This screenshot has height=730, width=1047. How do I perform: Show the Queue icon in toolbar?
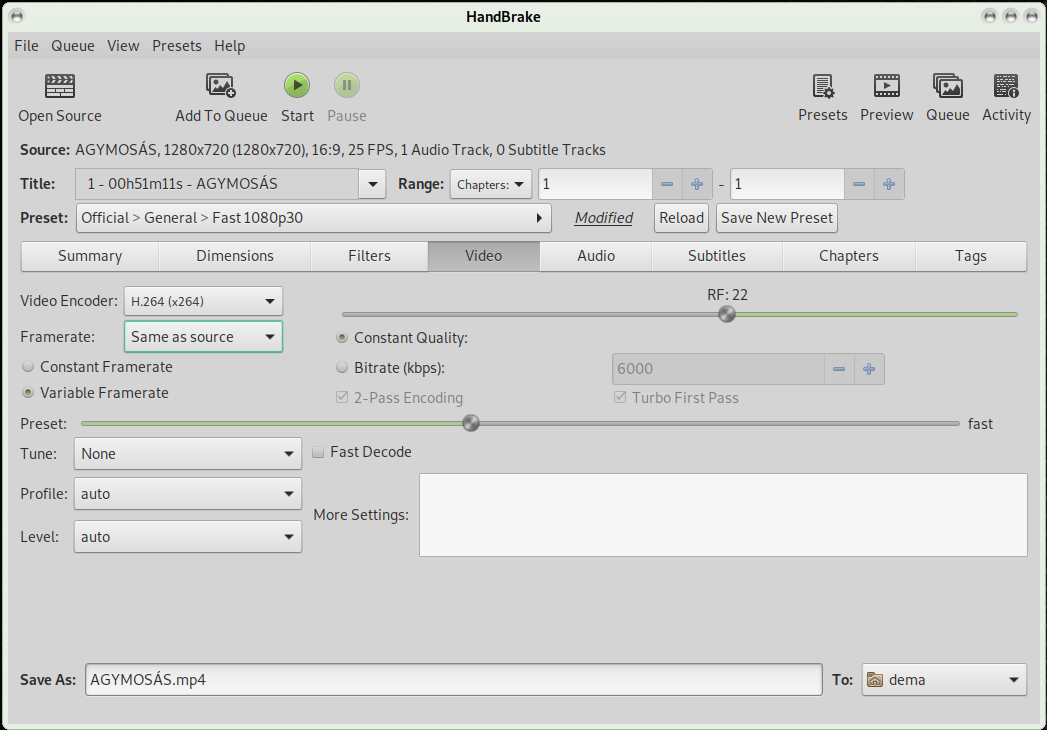[947, 86]
